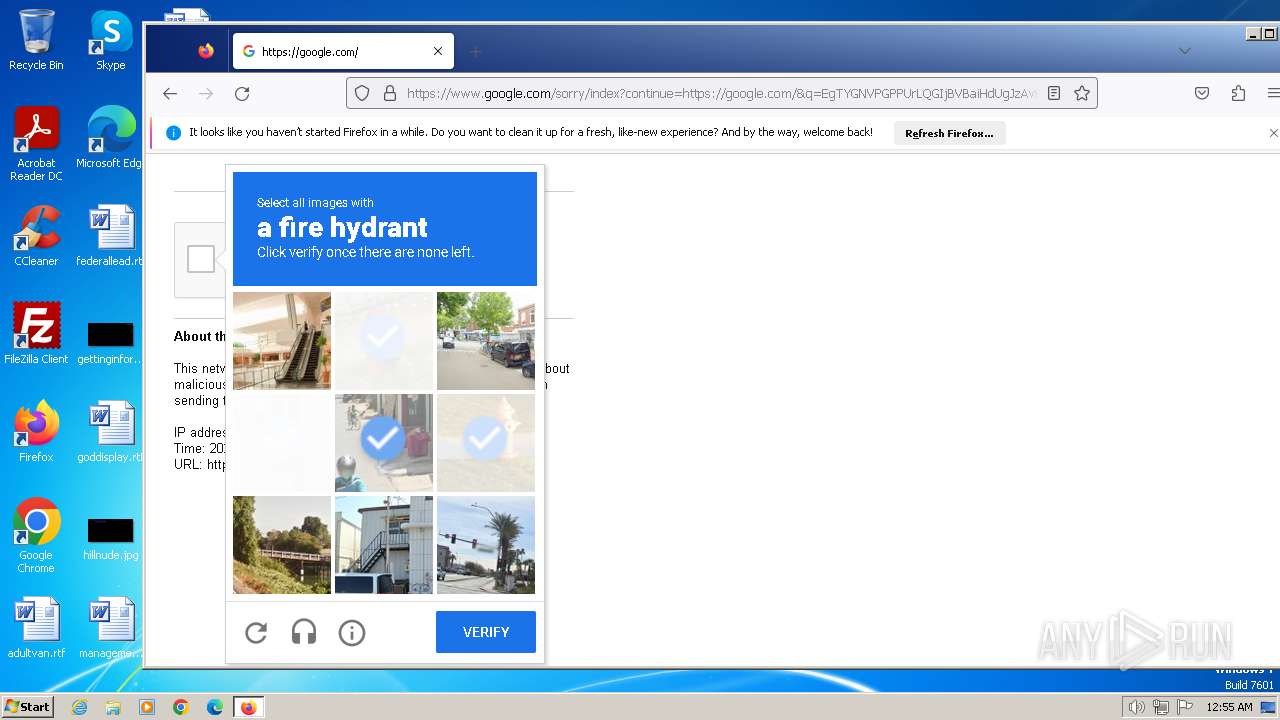Launch FileZilla Client shortcut
Screen dimensions: 1280x720
tap(36, 334)
